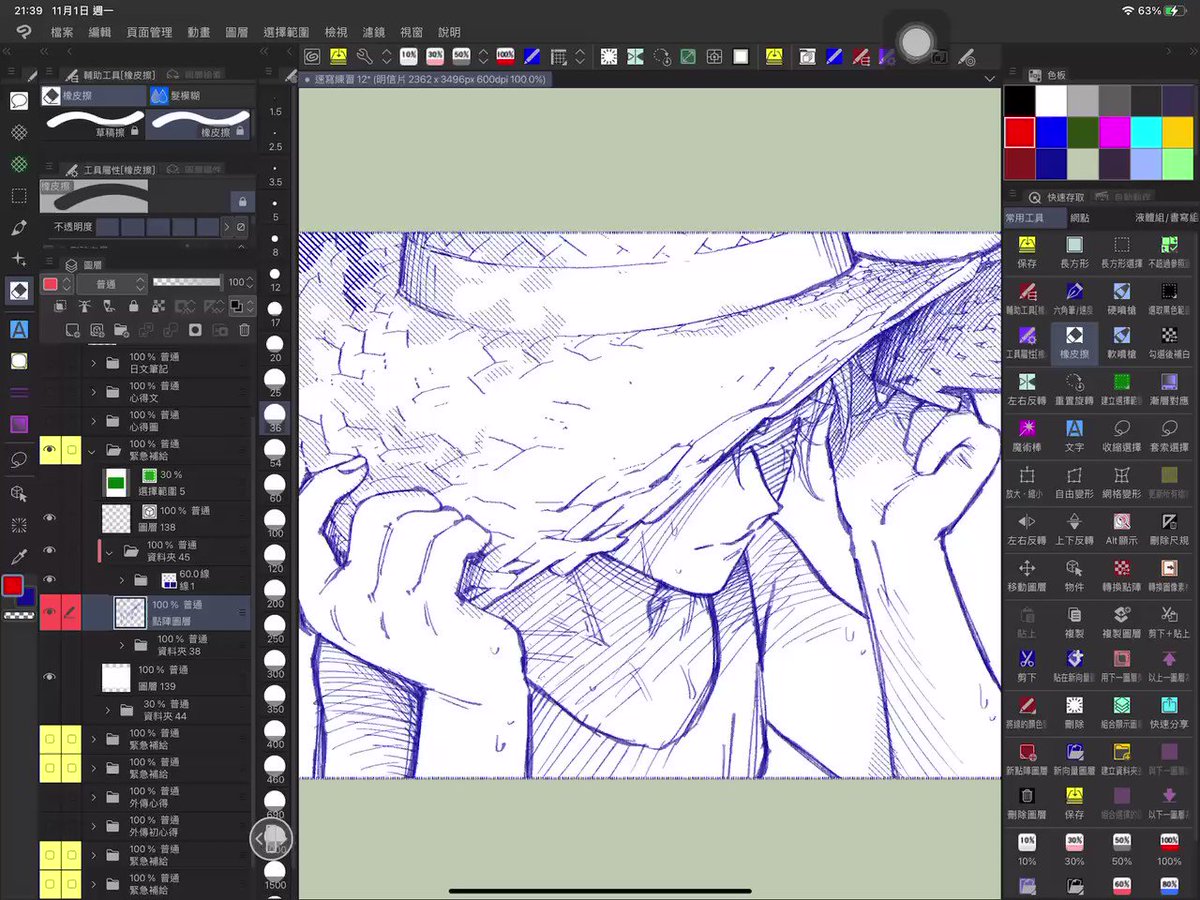Select the 草稿擦 sub tool
This screenshot has width=1200, height=900.
(x=93, y=124)
